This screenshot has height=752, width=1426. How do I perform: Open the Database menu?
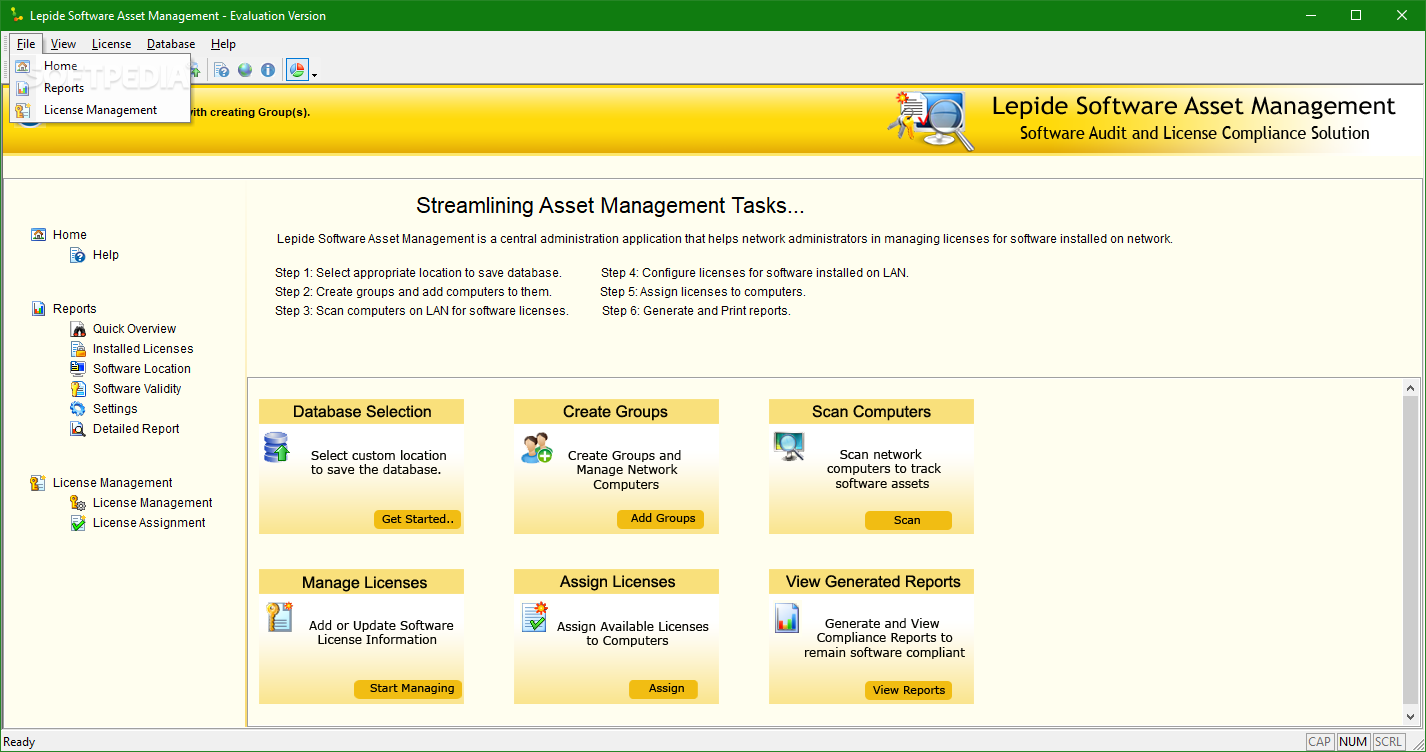pyautogui.click(x=171, y=44)
